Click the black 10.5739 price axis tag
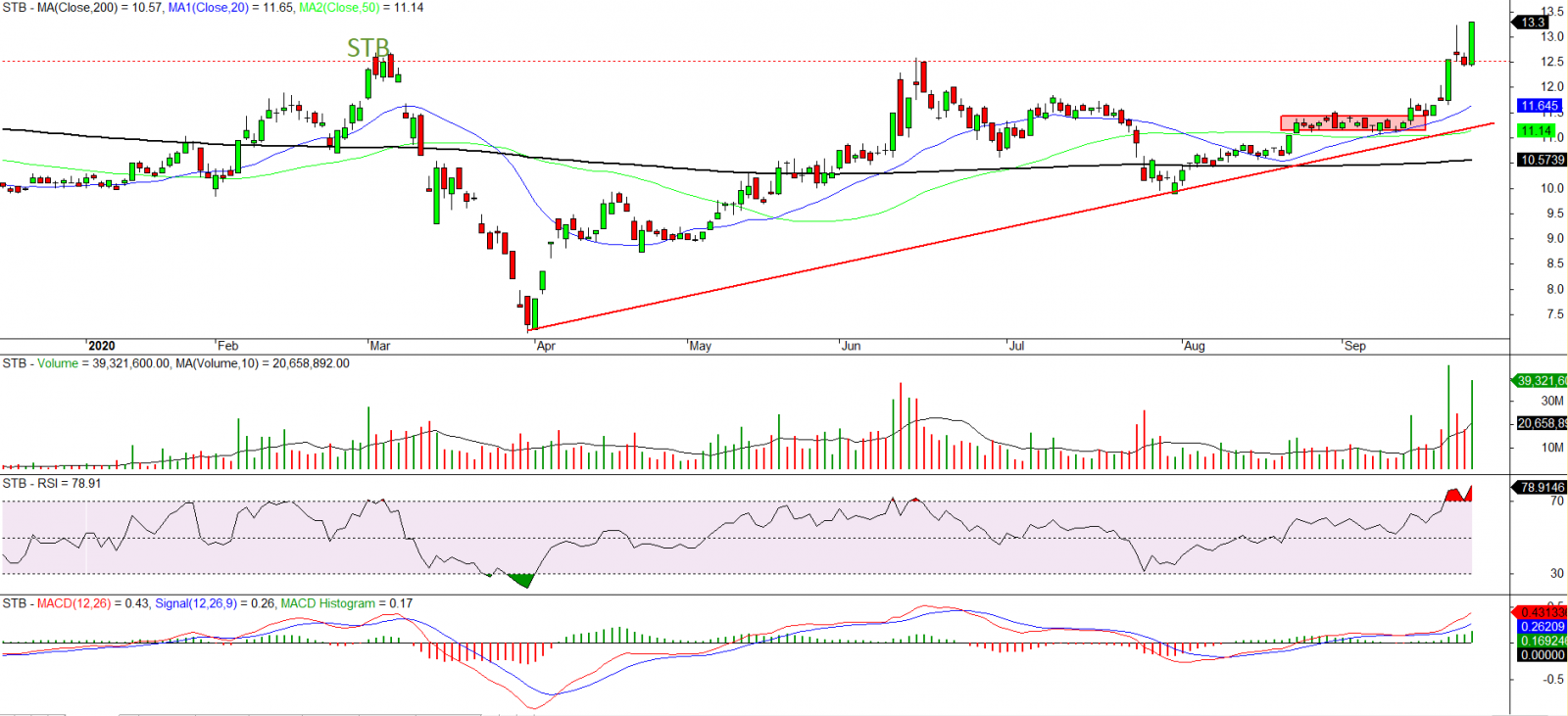 click(1542, 160)
